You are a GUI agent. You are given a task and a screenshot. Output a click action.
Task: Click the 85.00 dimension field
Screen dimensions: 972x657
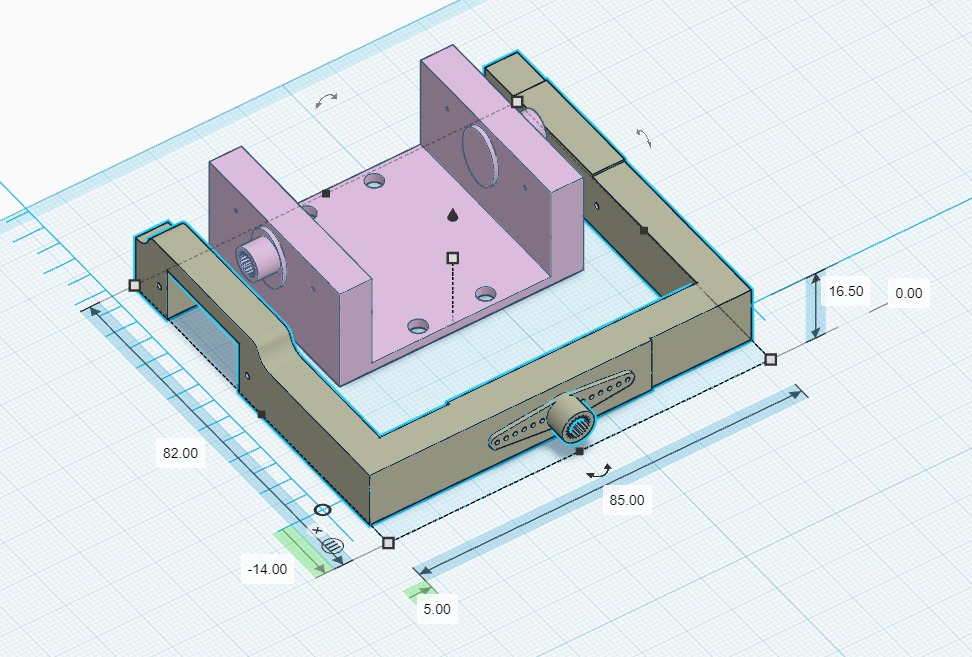[x=627, y=500]
